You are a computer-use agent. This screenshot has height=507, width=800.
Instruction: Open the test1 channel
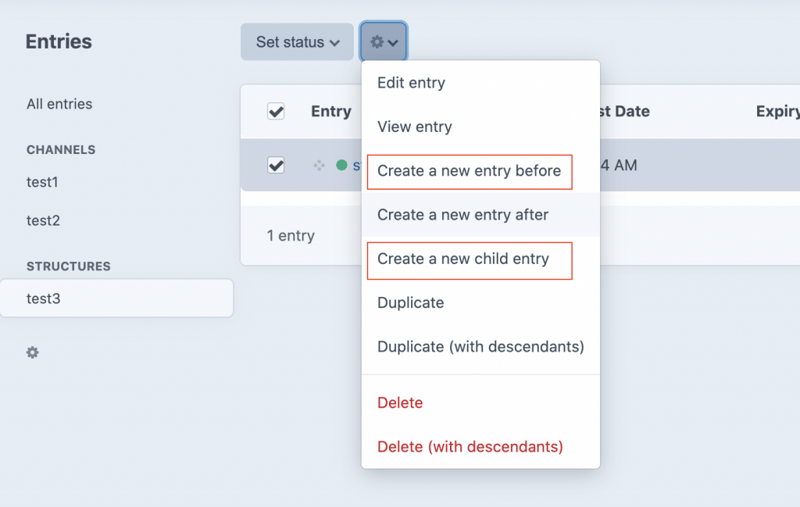coord(42,182)
